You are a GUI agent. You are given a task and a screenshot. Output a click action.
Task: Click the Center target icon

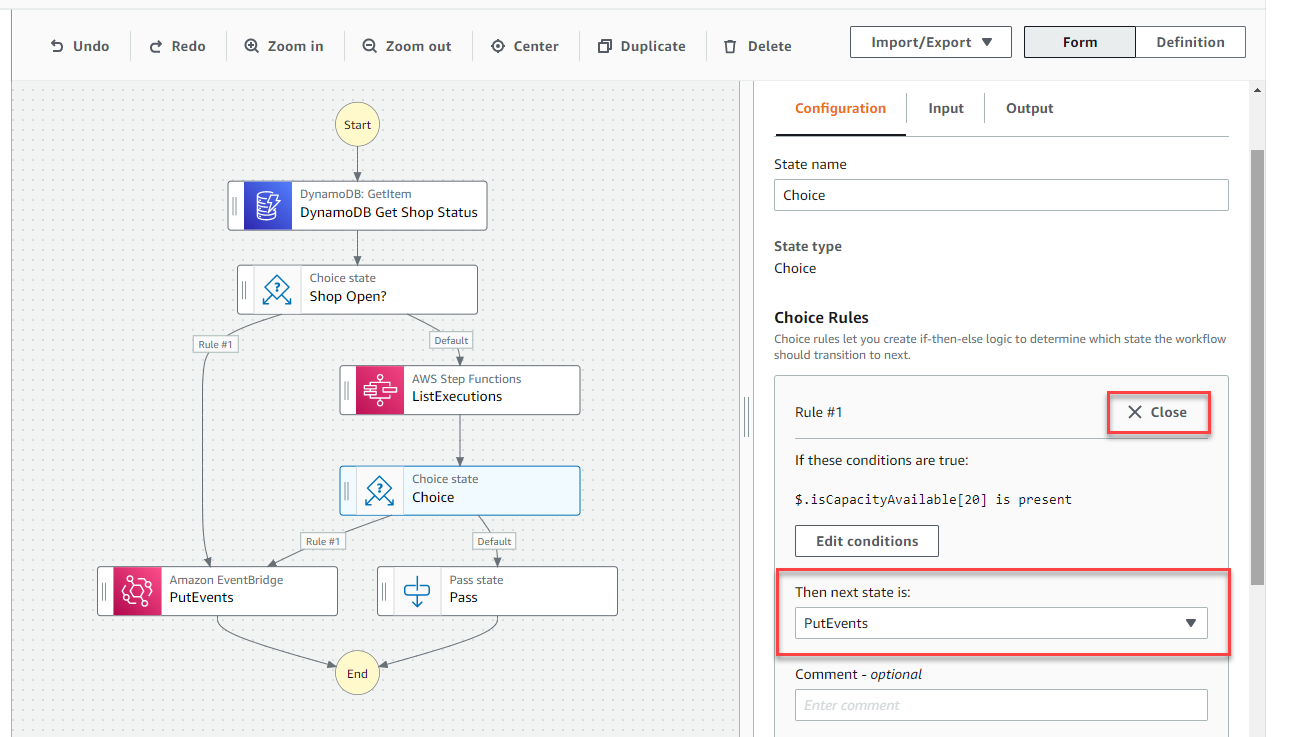498,46
